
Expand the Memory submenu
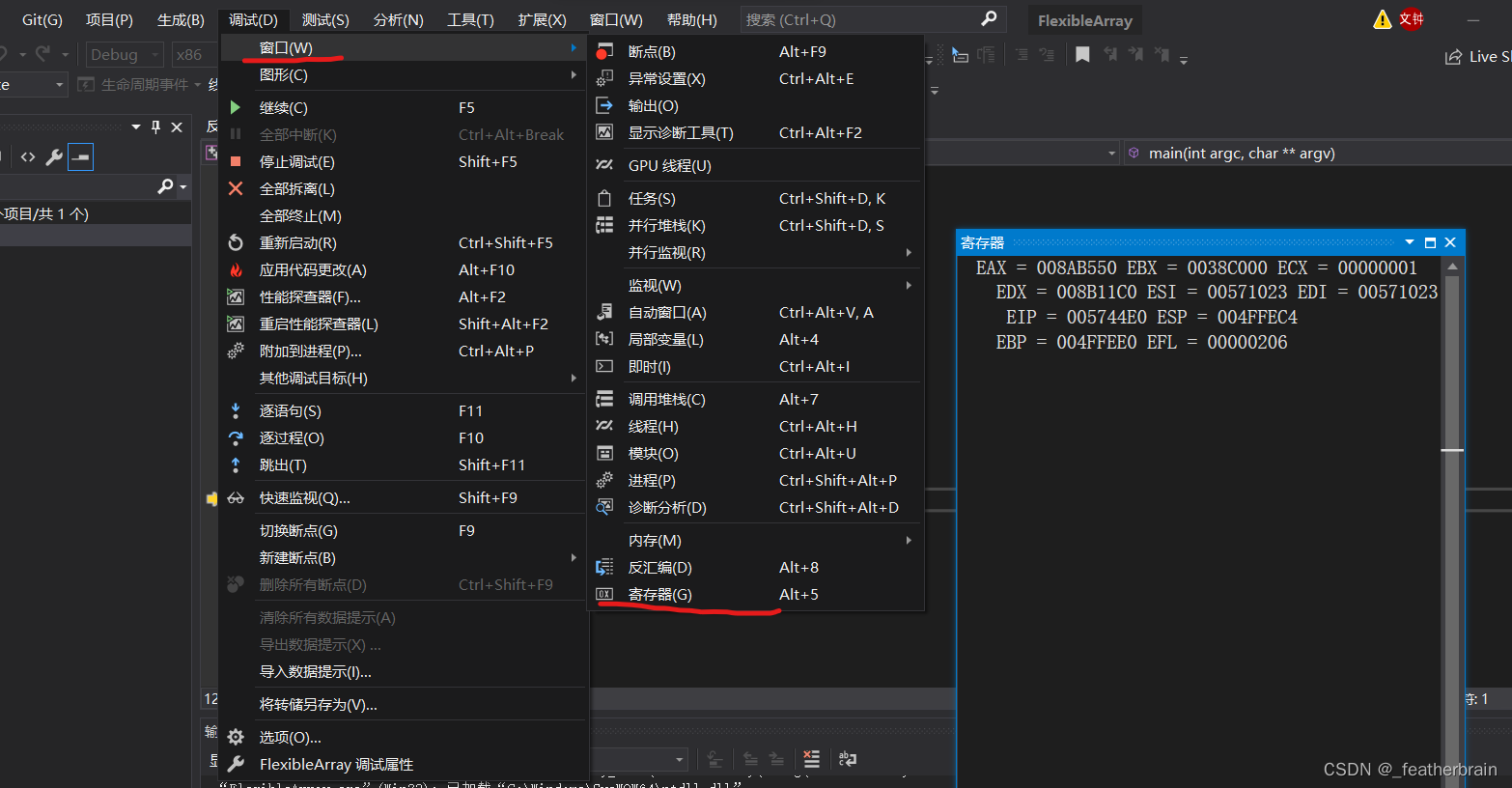point(756,540)
